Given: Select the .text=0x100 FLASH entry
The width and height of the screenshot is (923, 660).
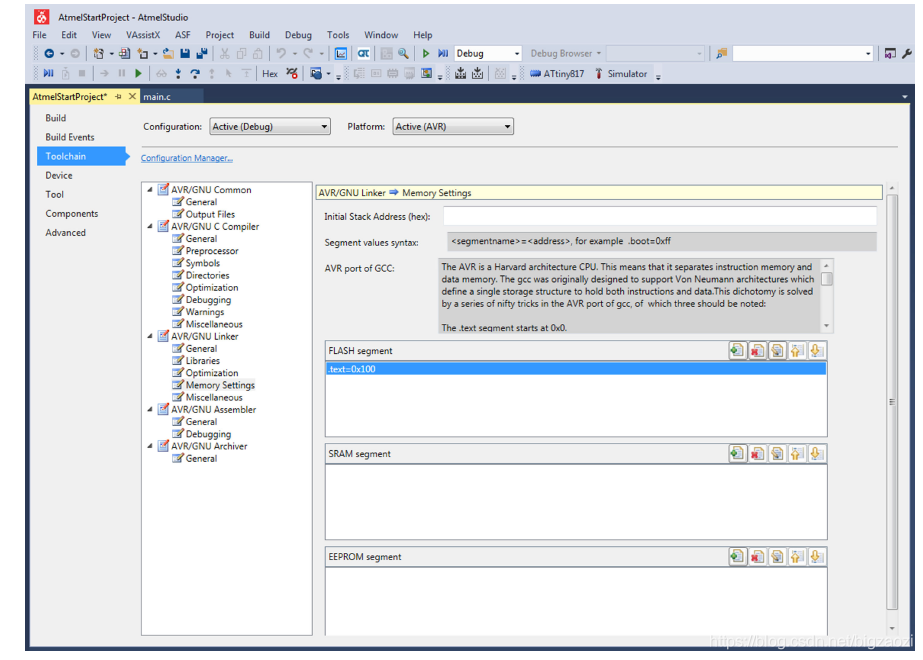Looking at the screenshot, I should [x=576, y=369].
